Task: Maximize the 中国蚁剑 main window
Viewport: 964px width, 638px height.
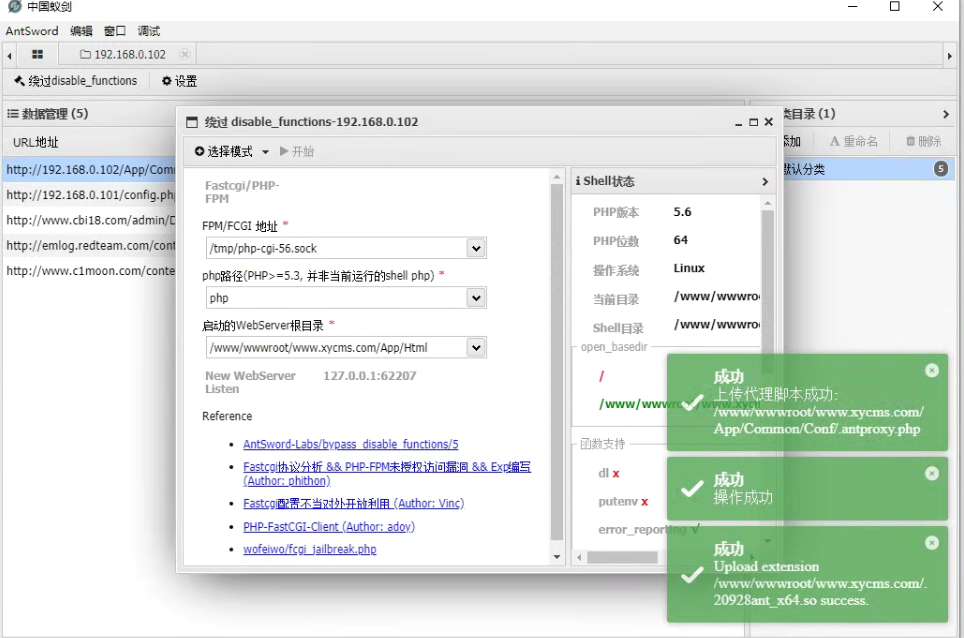Action: [x=895, y=7]
